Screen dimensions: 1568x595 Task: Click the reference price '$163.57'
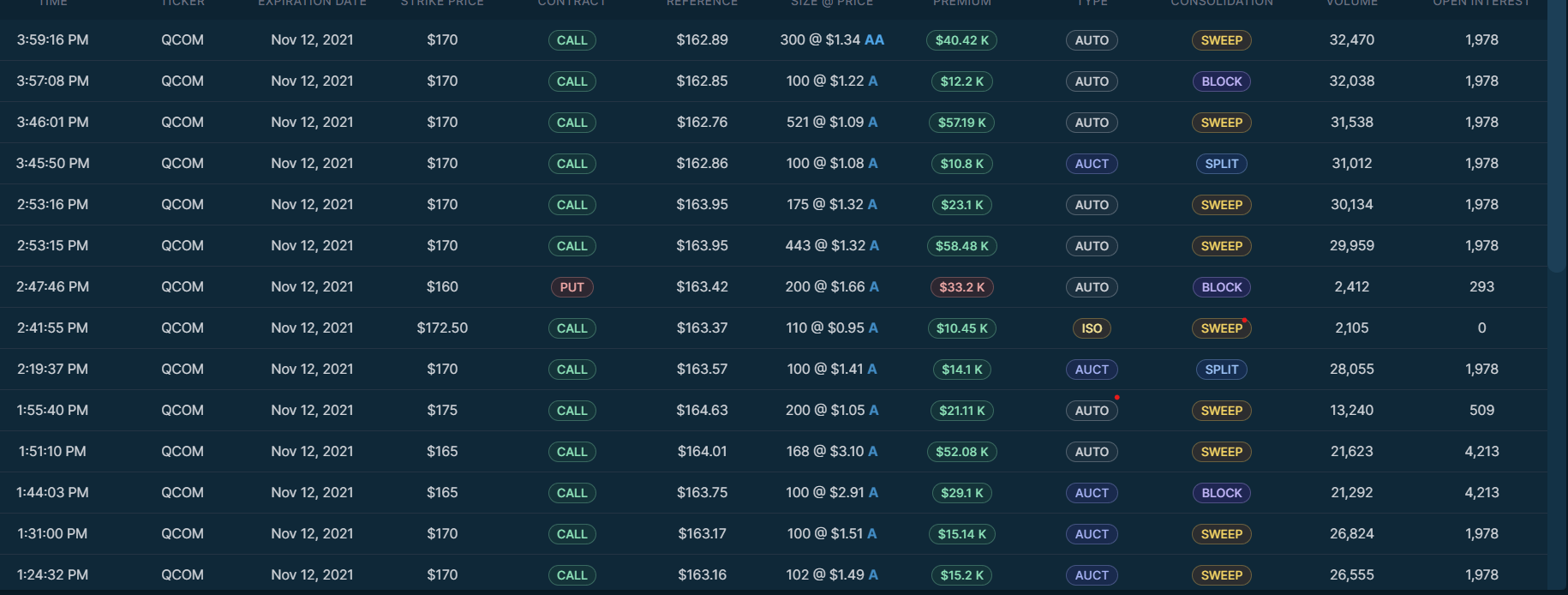(702, 370)
